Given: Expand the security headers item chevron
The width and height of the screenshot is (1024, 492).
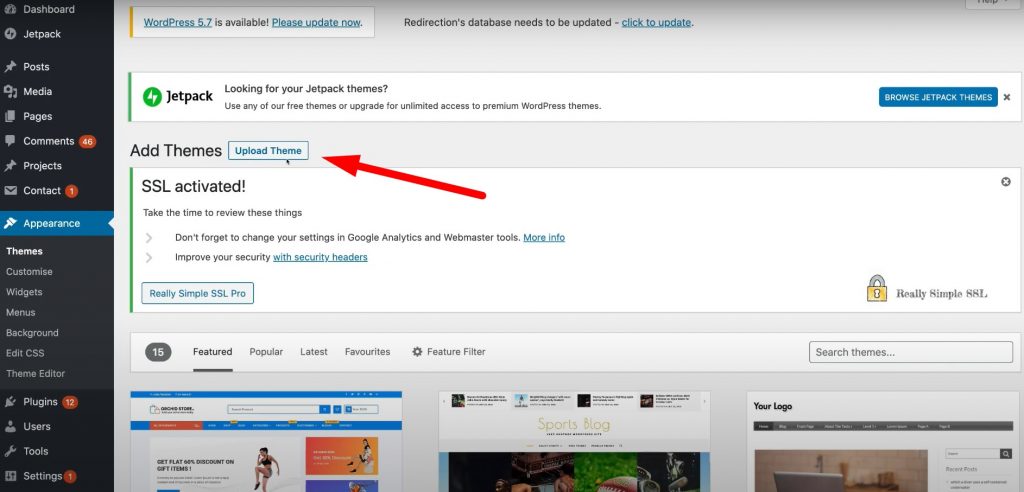Looking at the screenshot, I should pyautogui.click(x=149, y=257).
